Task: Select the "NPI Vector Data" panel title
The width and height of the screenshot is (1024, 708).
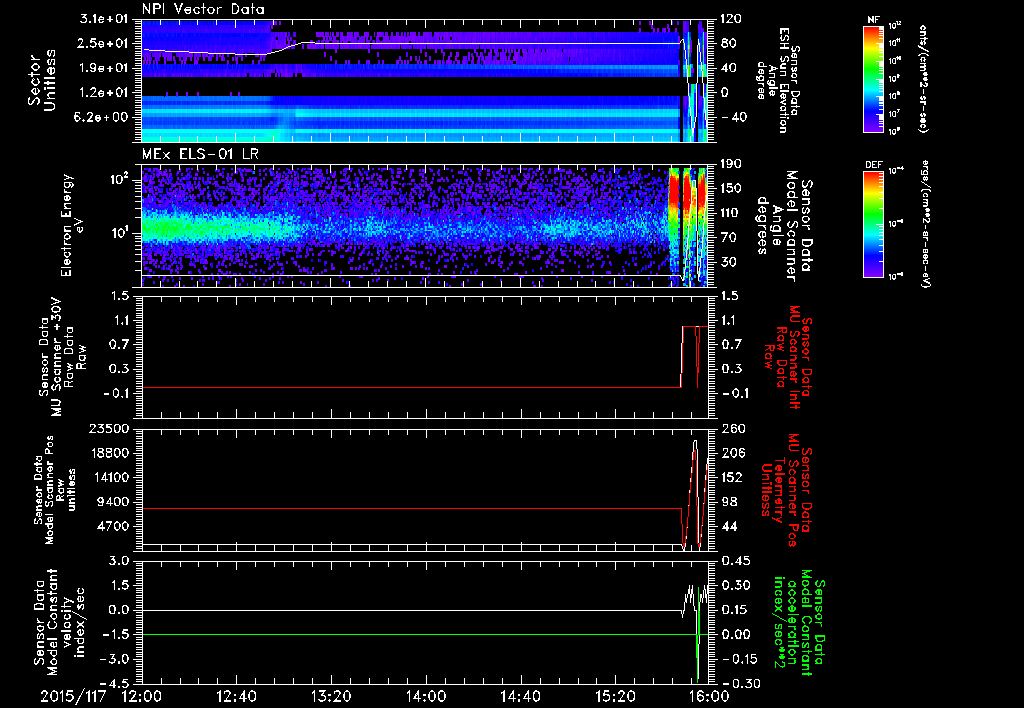Action: [x=203, y=9]
